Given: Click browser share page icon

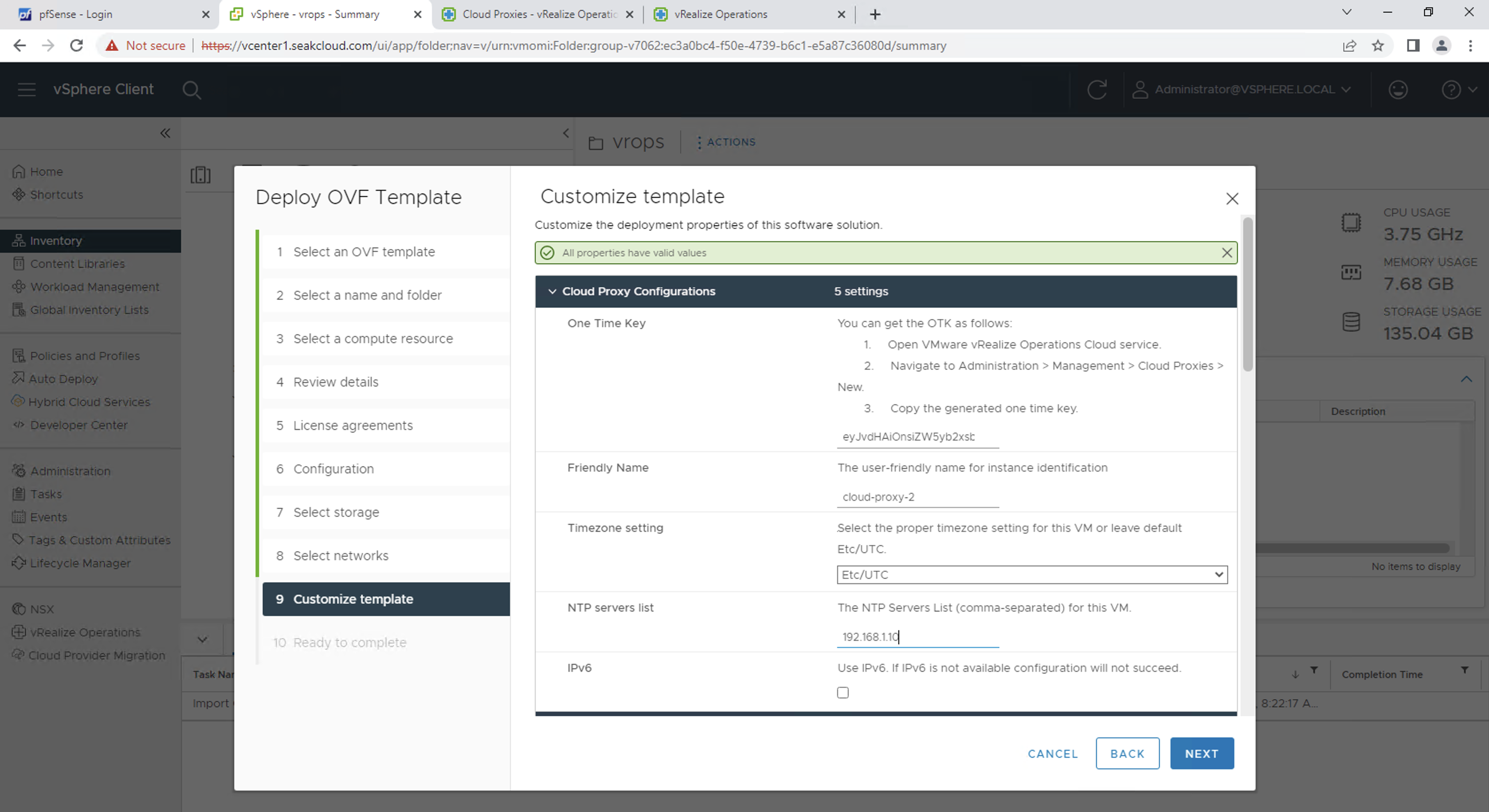Looking at the screenshot, I should pos(1349,46).
